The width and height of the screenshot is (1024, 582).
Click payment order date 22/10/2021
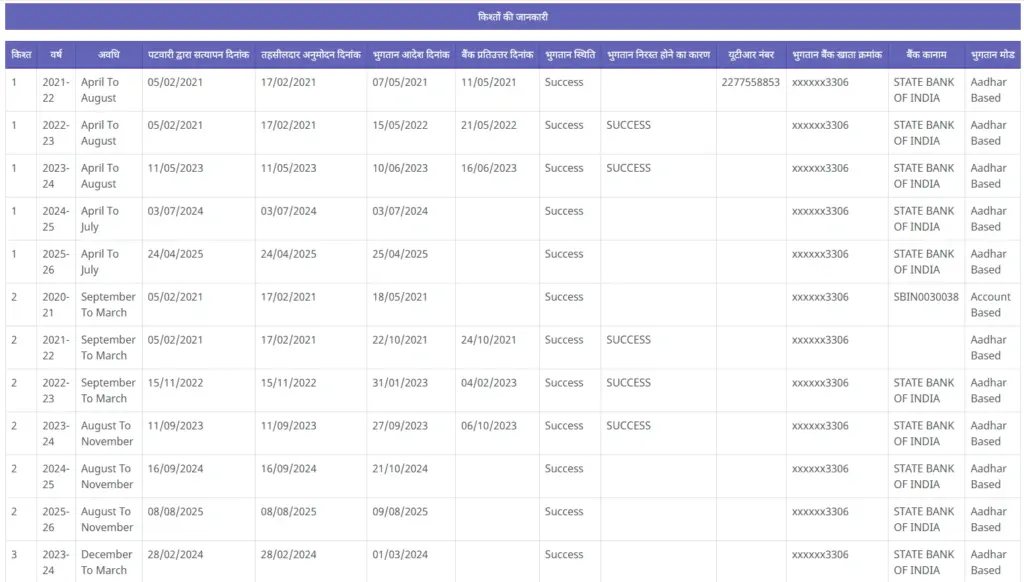400,340
